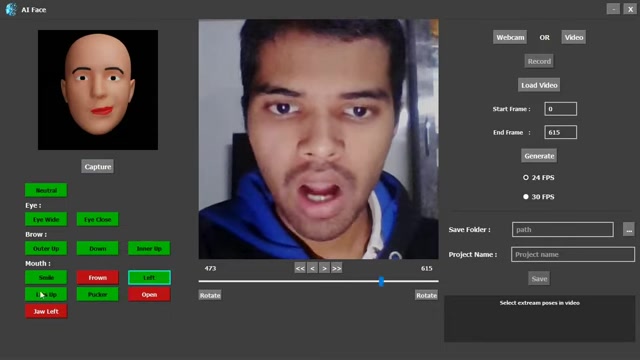Screen dimensions: 640x360
Task: Select the Pucker pose button
Action: 98,294
